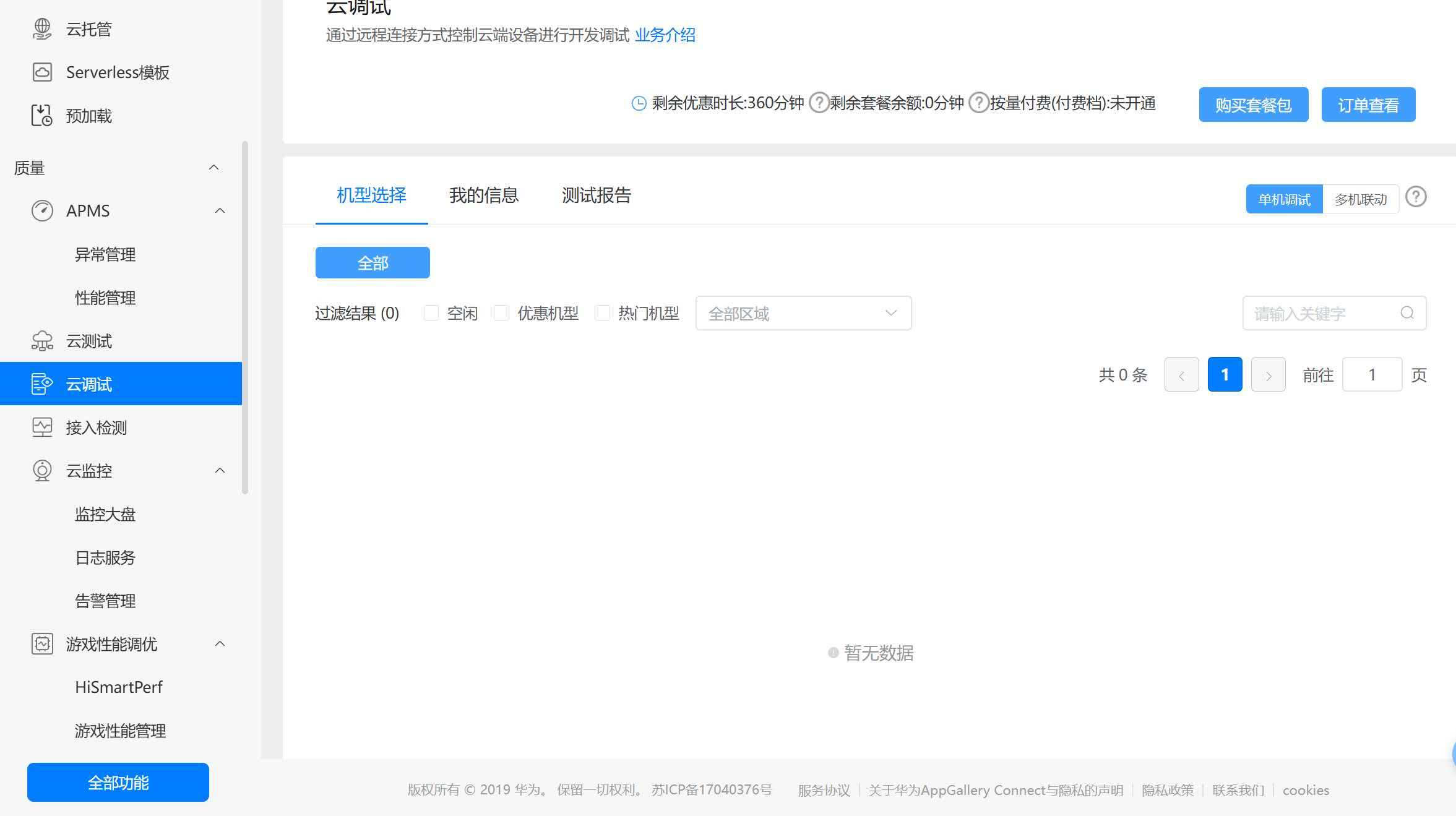The height and width of the screenshot is (816, 1456).
Task: Switch to 我的信息 tab
Action: [x=483, y=195]
